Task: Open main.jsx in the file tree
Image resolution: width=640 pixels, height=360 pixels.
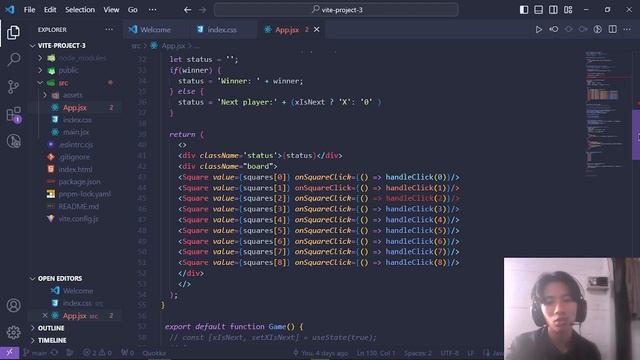Action: click(x=76, y=132)
